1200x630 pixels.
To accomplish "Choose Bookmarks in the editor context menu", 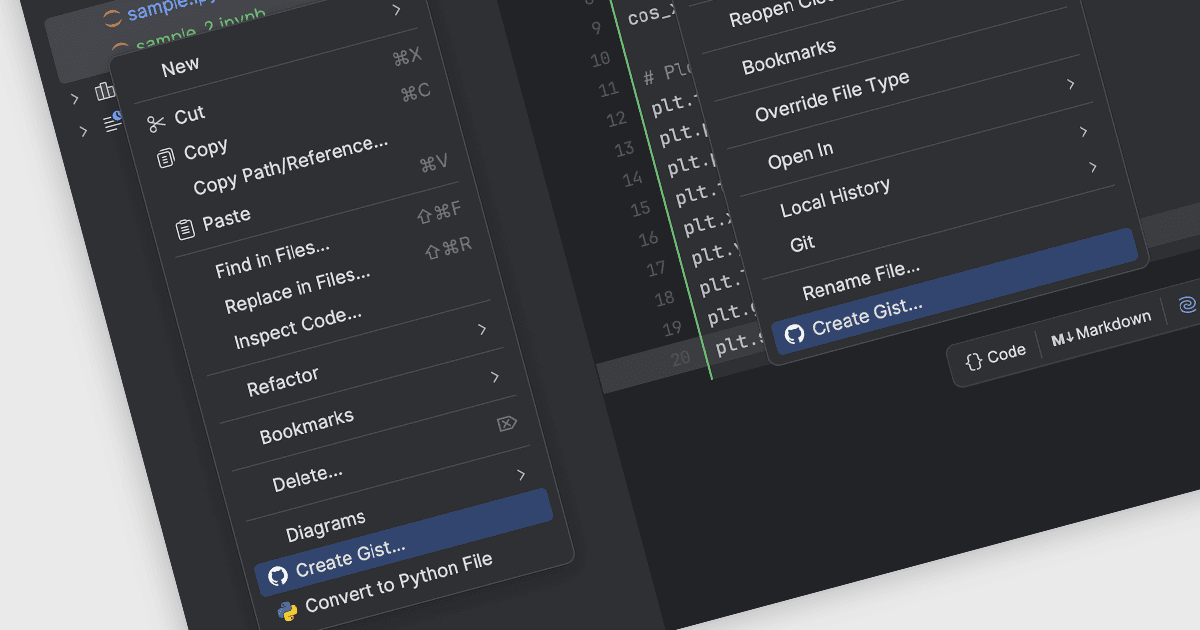I will coord(789,56).
